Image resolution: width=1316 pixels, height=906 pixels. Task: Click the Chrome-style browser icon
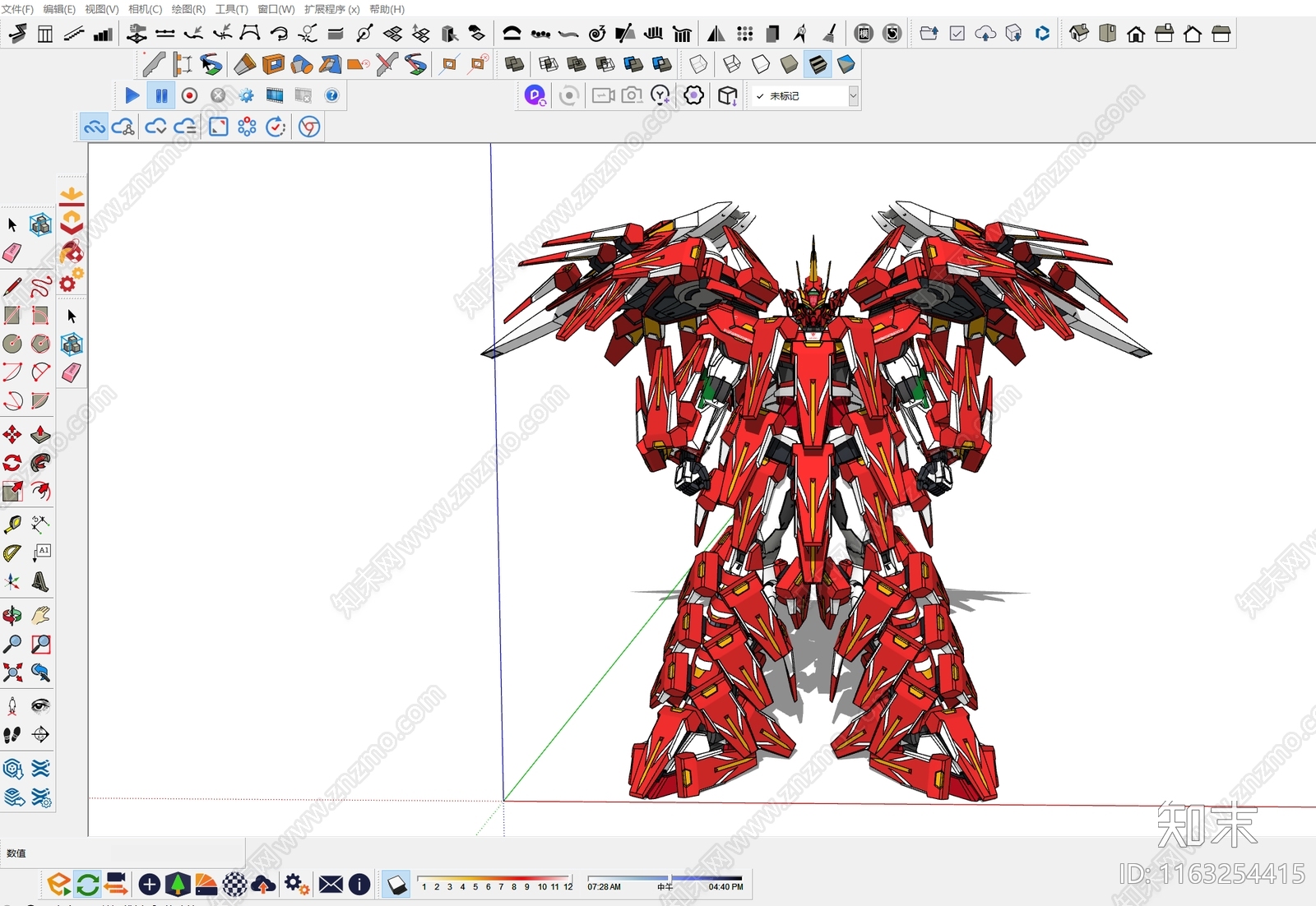coord(309,127)
